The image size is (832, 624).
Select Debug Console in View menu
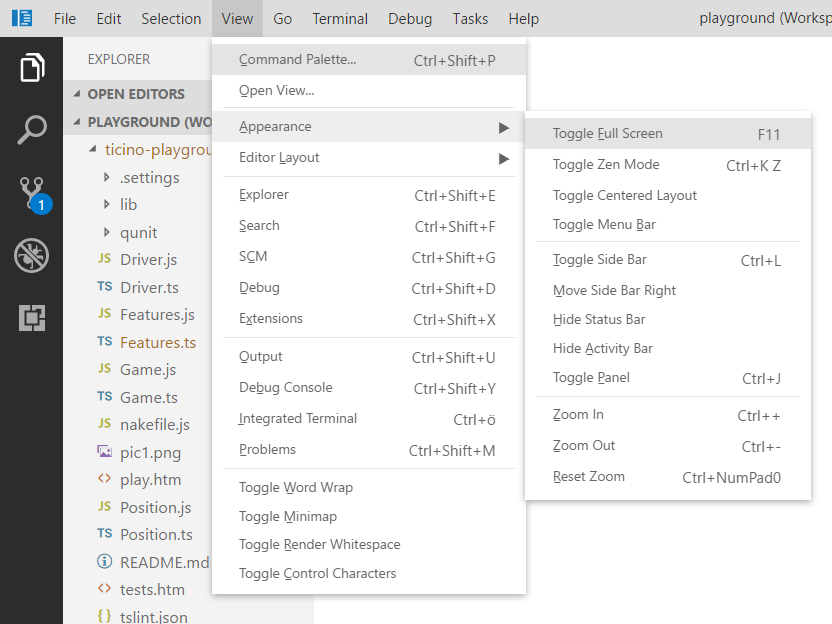pyautogui.click(x=369, y=388)
